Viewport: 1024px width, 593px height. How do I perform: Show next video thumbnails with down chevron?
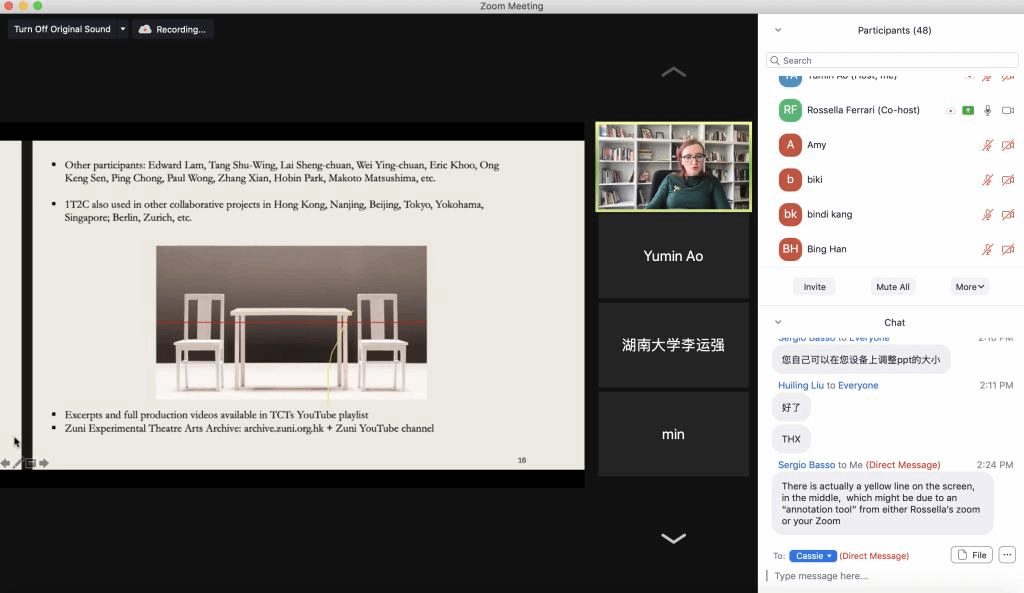click(673, 538)
